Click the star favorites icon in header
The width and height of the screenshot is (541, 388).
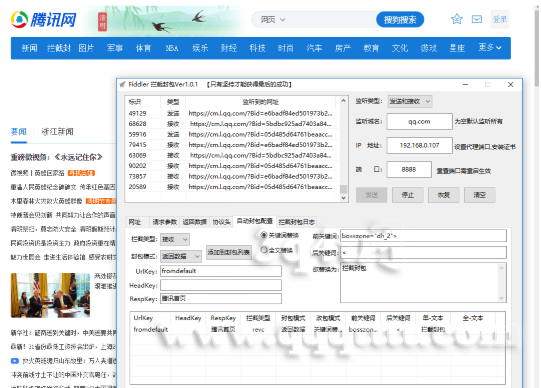click(x=456, y=19)
